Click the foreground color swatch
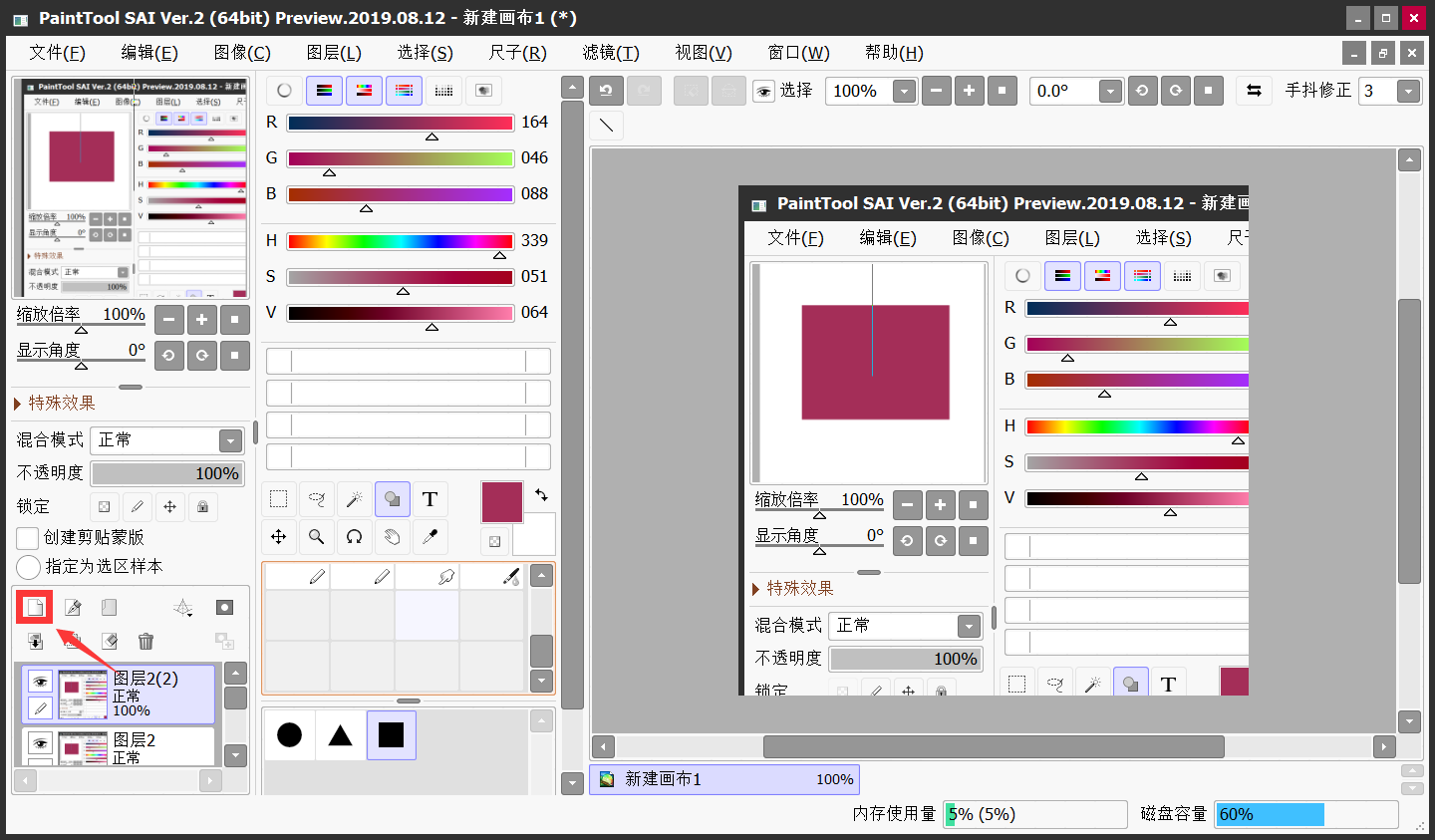This screenshot has width=1435, height=840. (502, 502)
